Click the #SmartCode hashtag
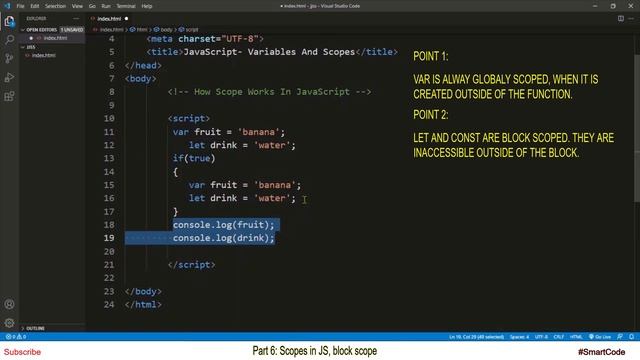 coord(602,352)
